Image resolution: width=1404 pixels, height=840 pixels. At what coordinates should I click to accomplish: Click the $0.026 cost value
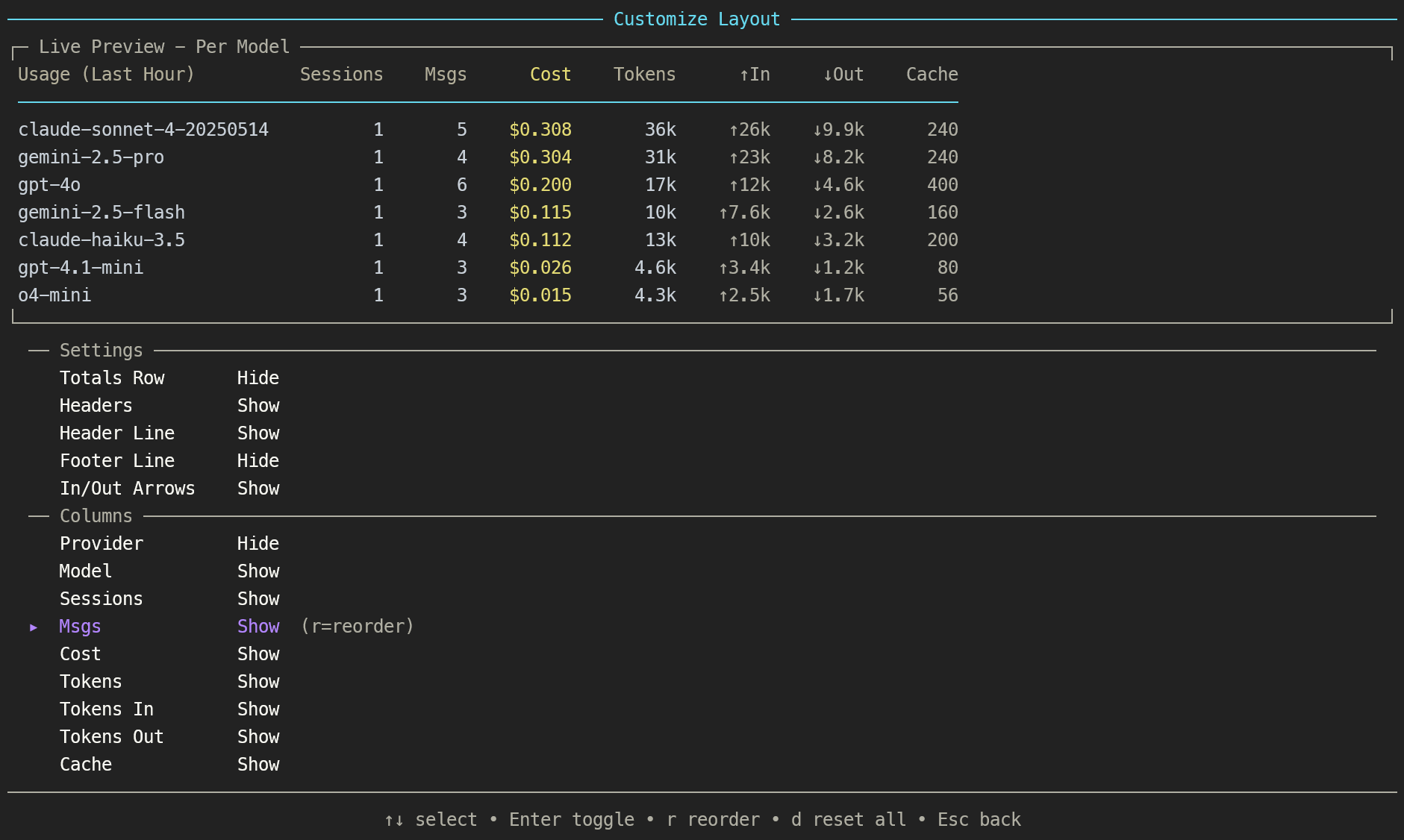(540, 268)
